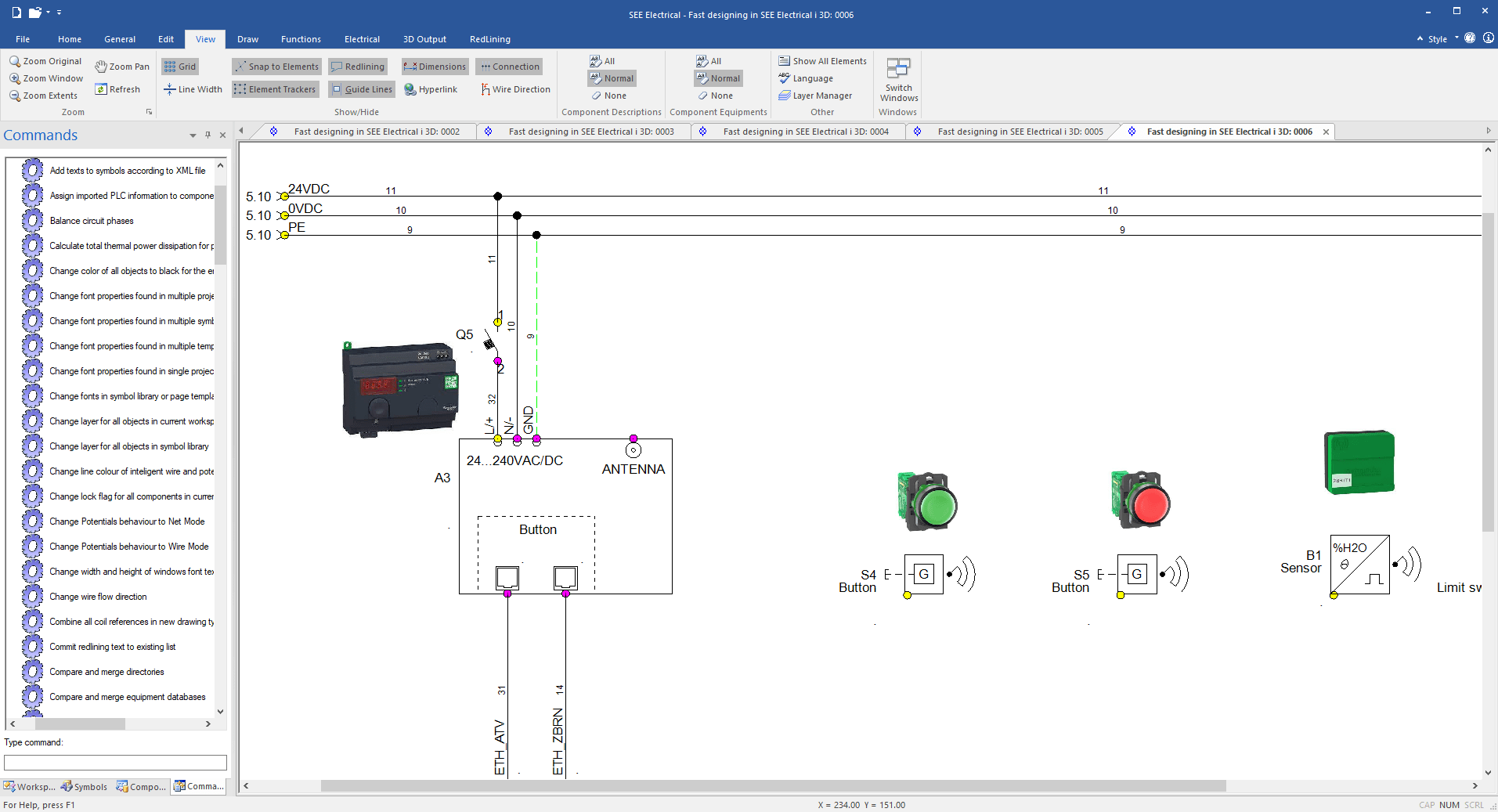1498x812 pixels.
Task: Open the Zoom group dialog launcher
Action: (x=148, y=111)
